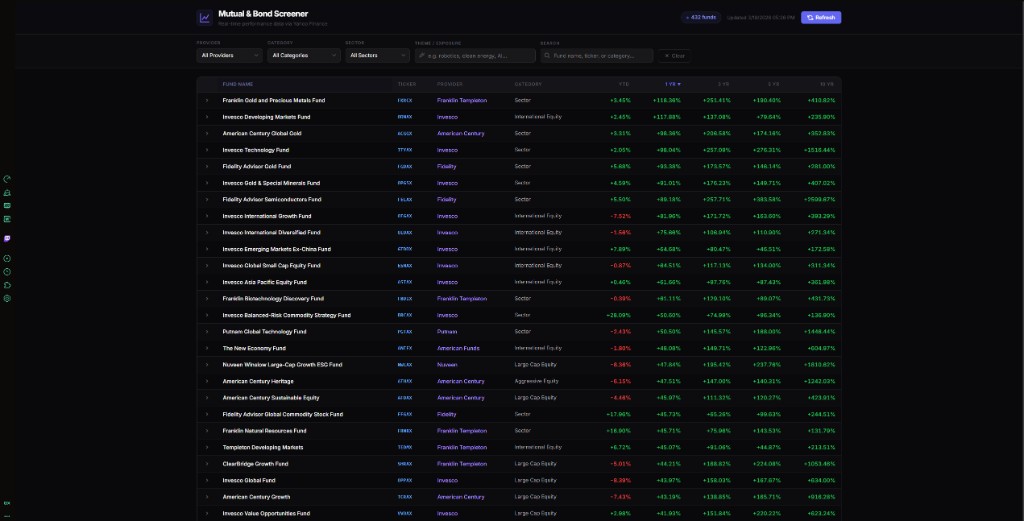Sort by 3 YR column header
Viewport: 1024px width, 521px height.
[724, 84]
